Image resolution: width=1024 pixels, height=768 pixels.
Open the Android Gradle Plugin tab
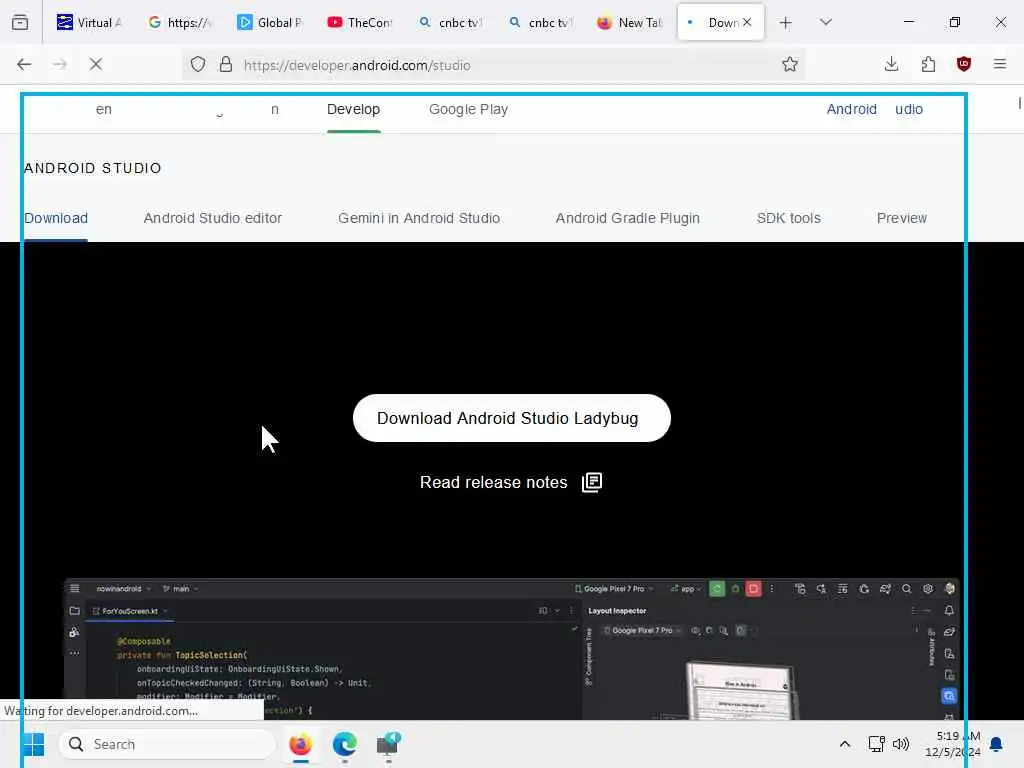pos(628,218)
